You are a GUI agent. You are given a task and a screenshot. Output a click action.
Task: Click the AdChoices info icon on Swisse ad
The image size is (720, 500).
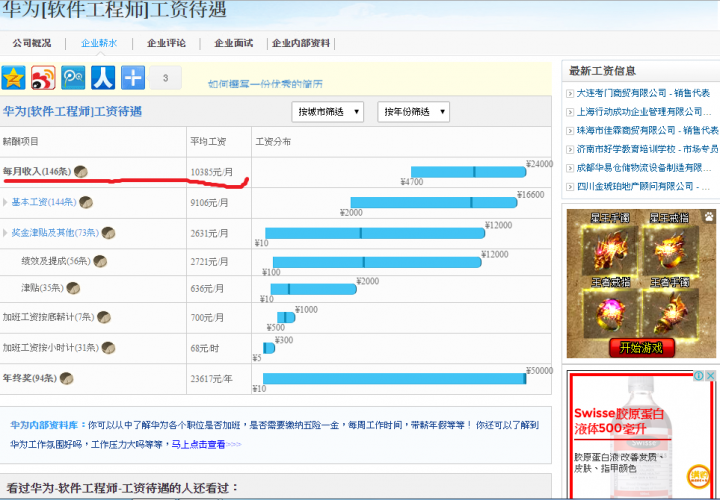pos(698,376)
